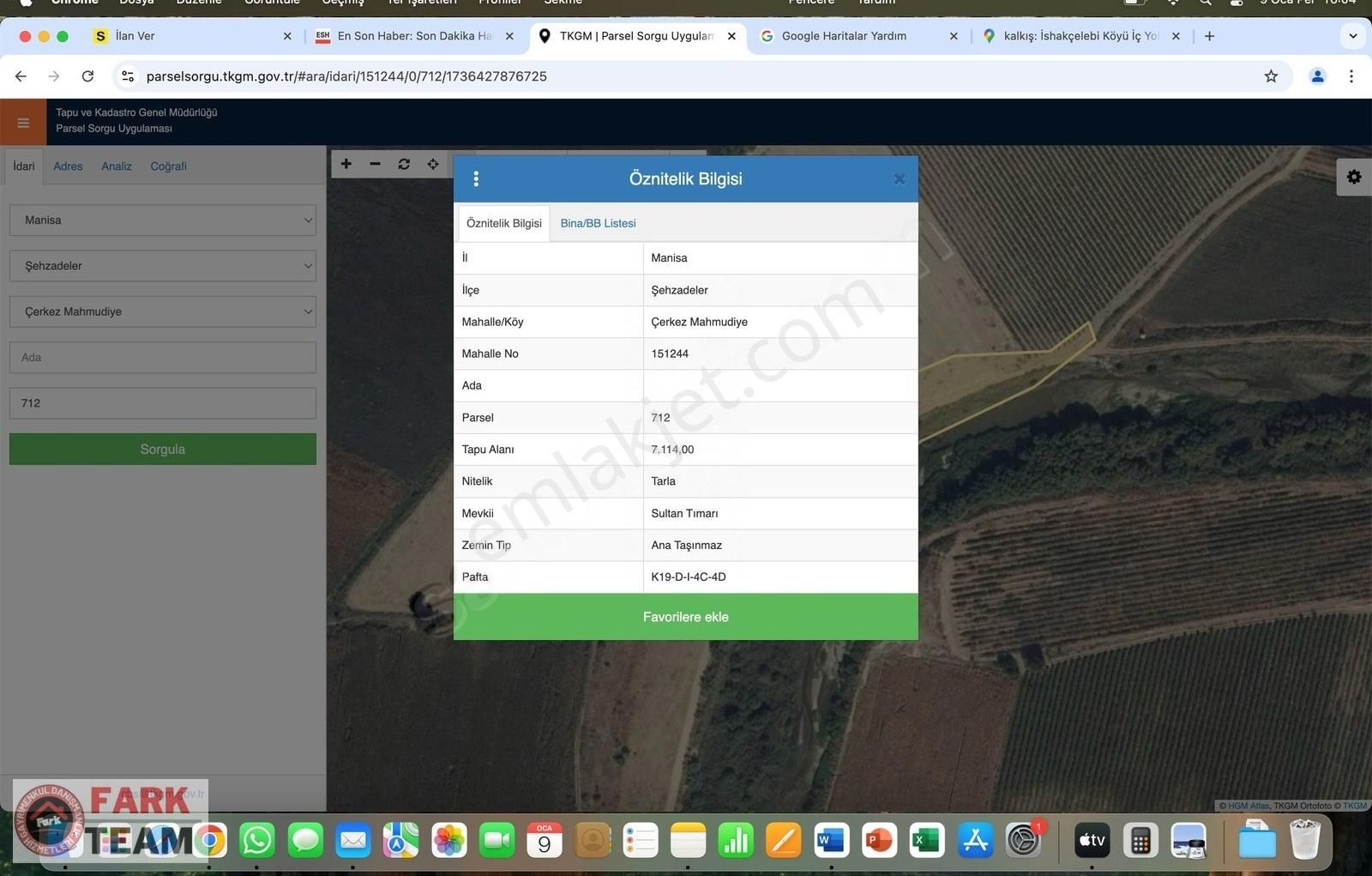Click the map refresh arrows icon

404,164
